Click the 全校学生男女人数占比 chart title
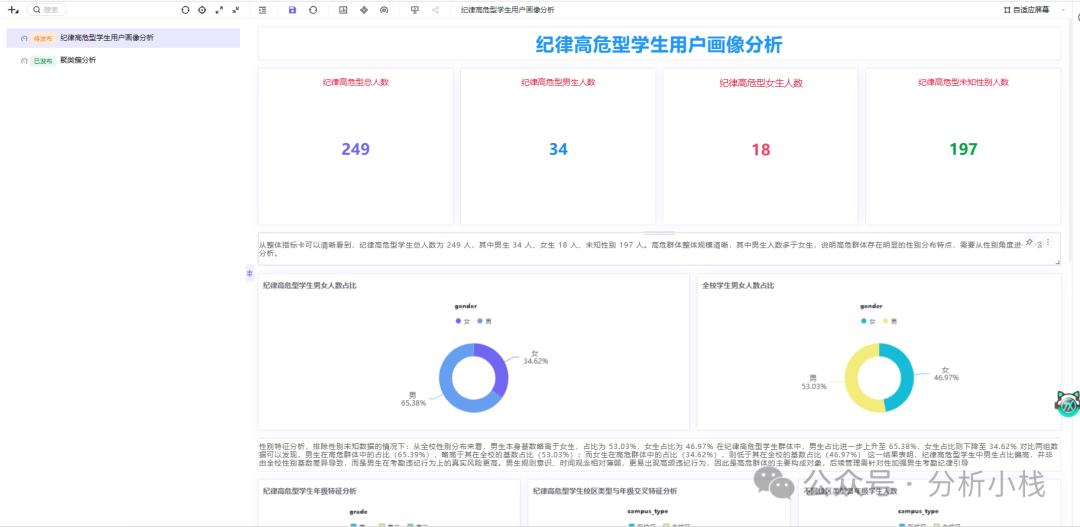This screenshot has width=1080, height=527. 738,285
